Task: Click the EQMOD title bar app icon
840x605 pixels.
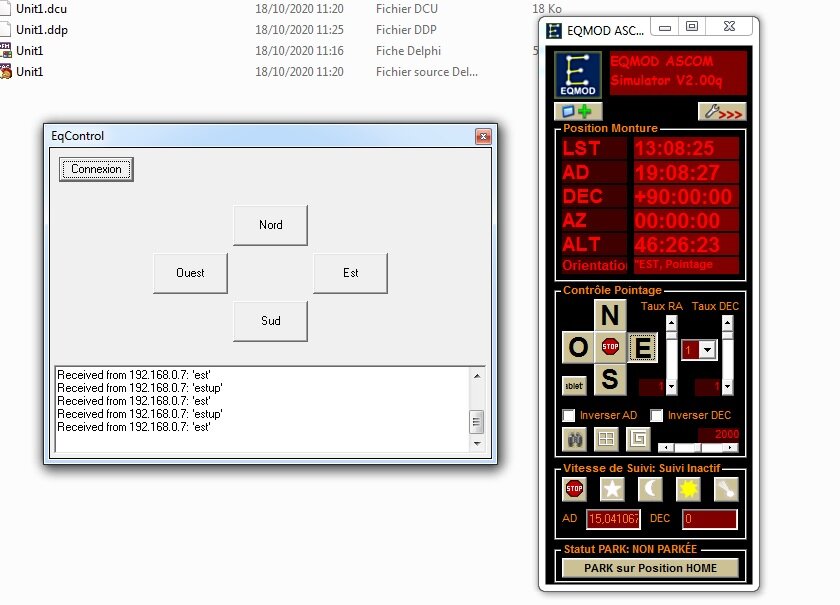Action: click(554, 31)
